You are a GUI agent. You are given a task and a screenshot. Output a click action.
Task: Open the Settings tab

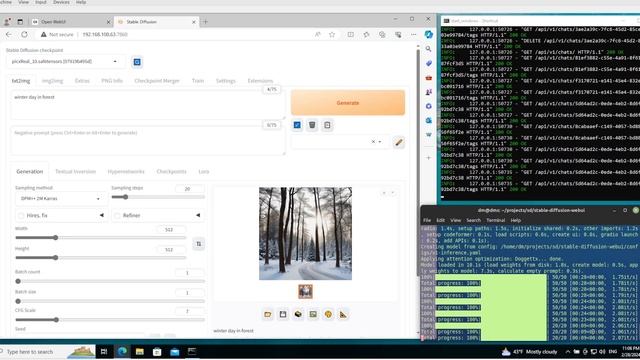[x=225, y=81]
